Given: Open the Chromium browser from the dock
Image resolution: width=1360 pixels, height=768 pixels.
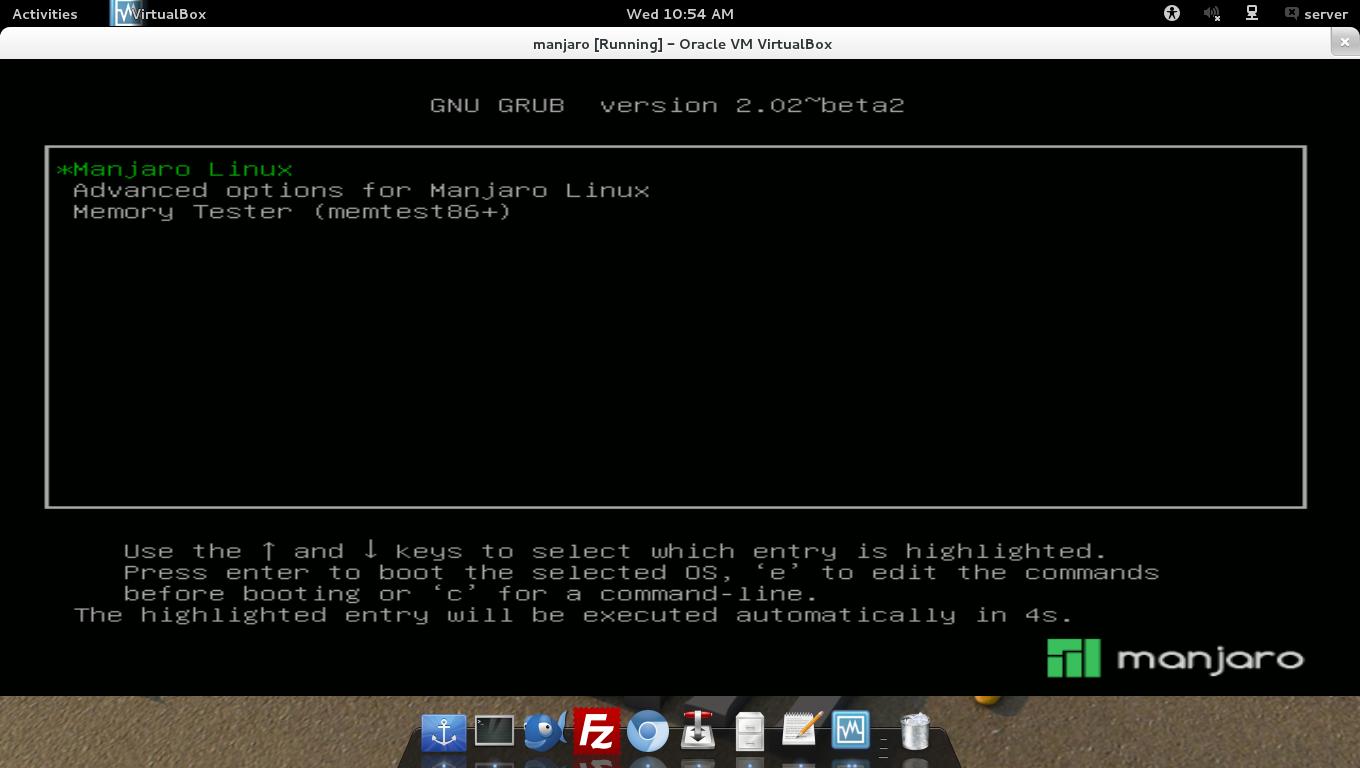Looking at the screenshot, I should (648, 732).
